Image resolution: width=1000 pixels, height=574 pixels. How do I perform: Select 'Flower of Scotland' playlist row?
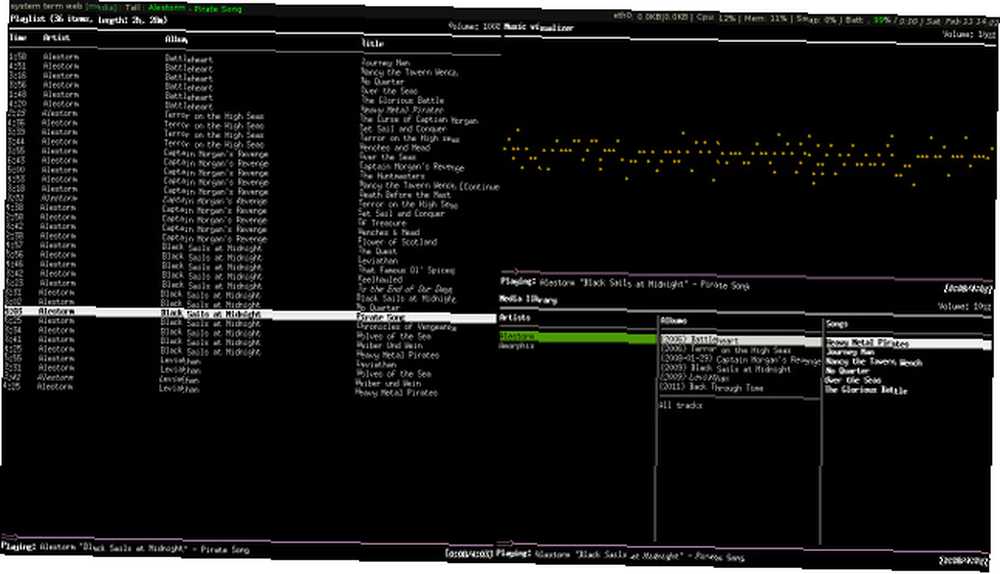[251, 241]
